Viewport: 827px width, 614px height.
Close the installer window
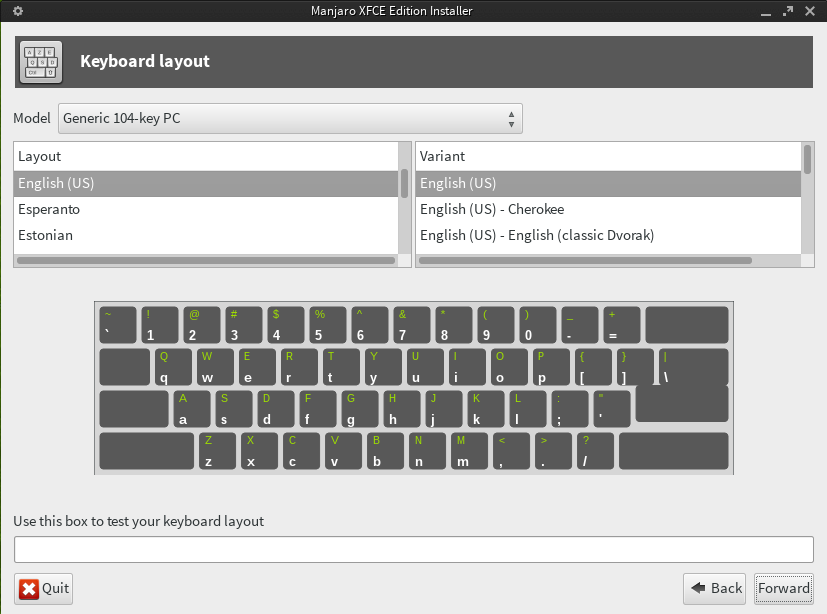(x=810, y=11)
